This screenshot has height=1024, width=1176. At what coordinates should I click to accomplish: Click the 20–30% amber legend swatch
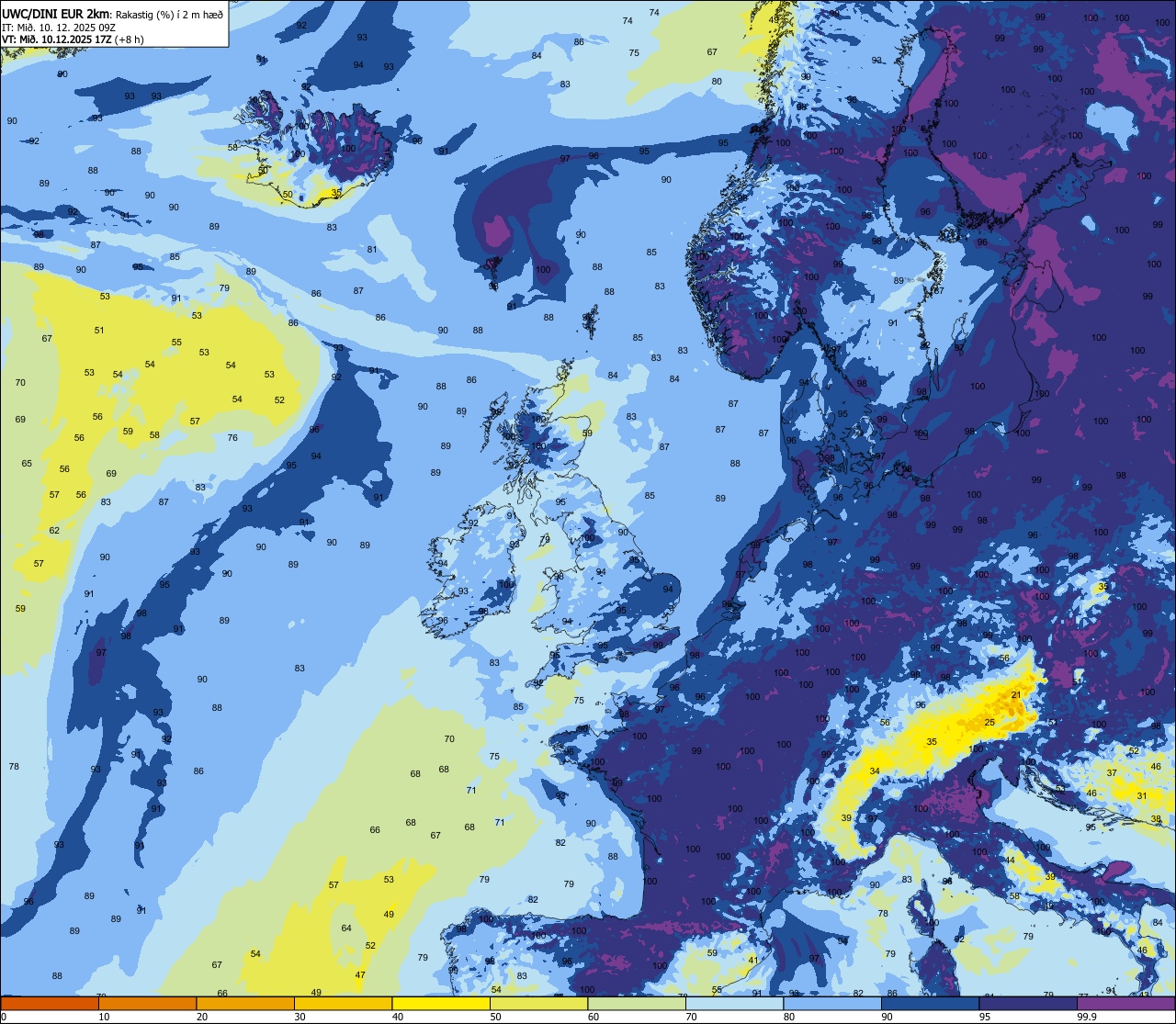coord(245,1003)
